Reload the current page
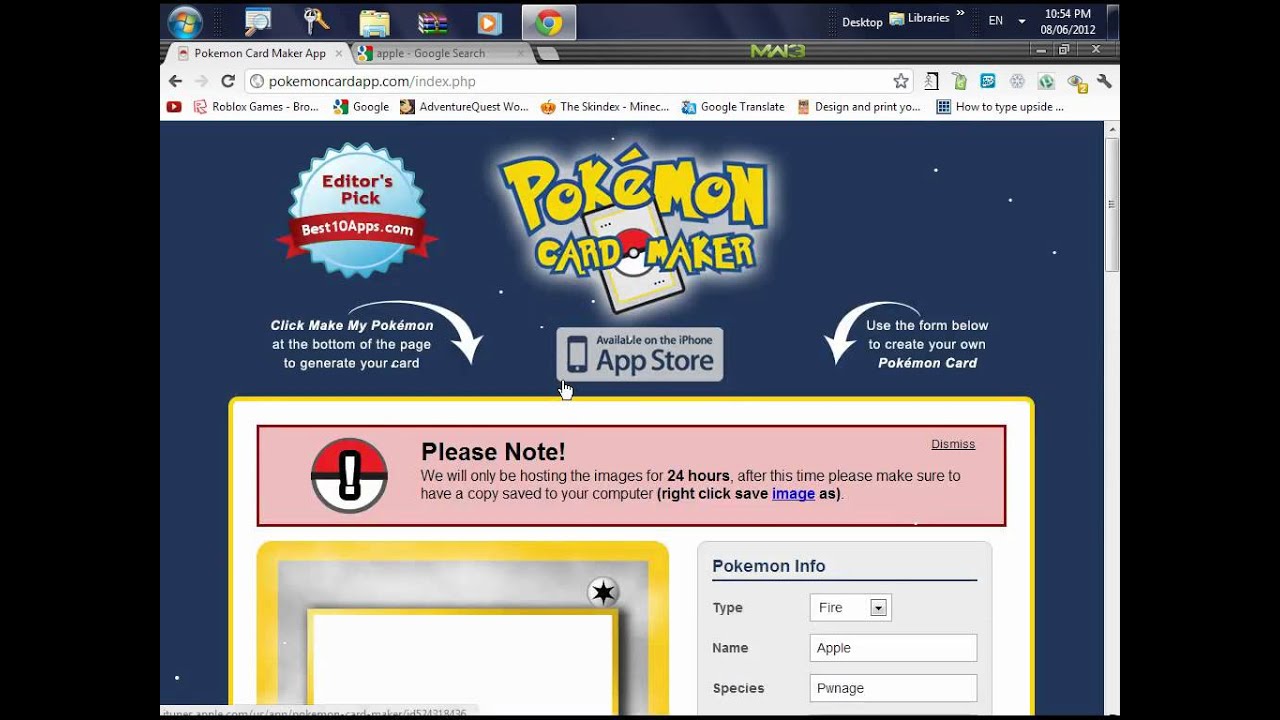The width and height of the screenshot is (1280, 720). (228, 81)
